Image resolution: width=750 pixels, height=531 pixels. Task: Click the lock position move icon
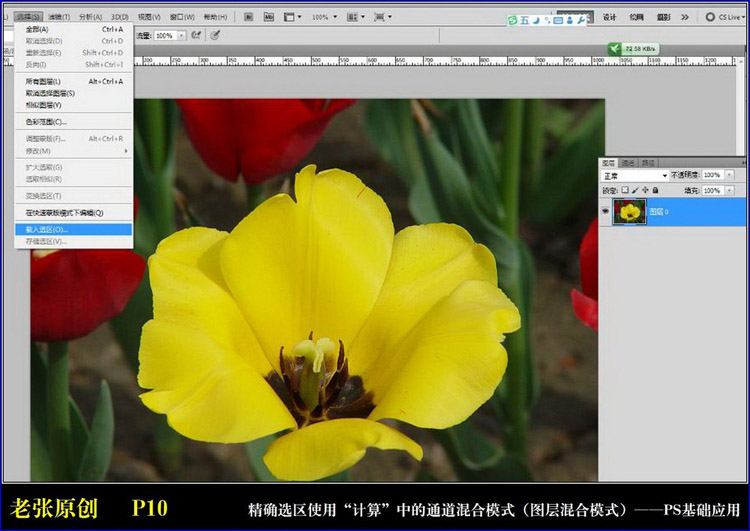point(645,189)
